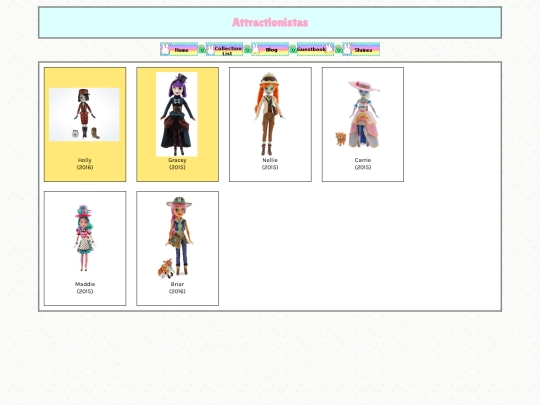
Task: Click the Gracey (2015) caption
Action: tap(177, 164)
